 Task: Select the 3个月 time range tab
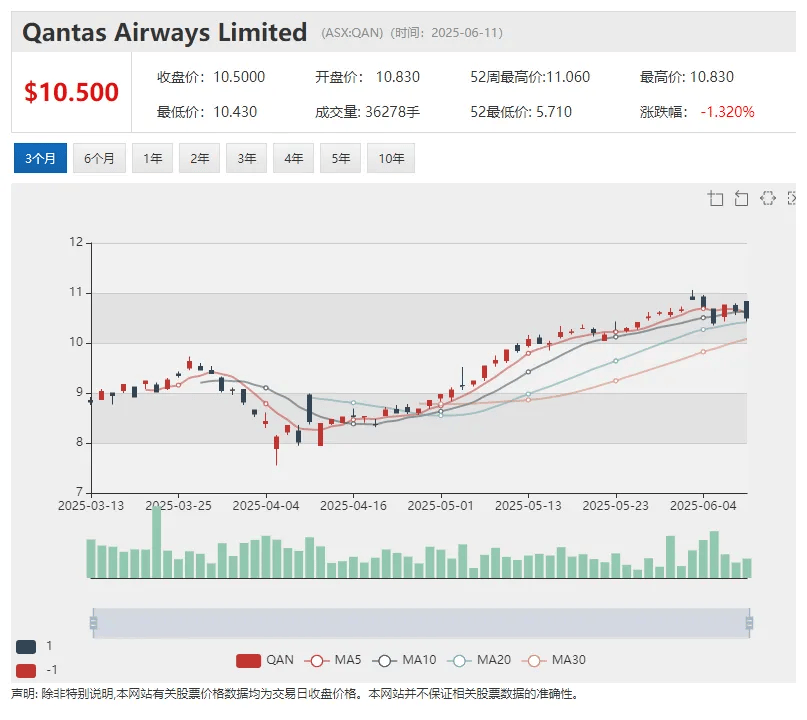40,158
